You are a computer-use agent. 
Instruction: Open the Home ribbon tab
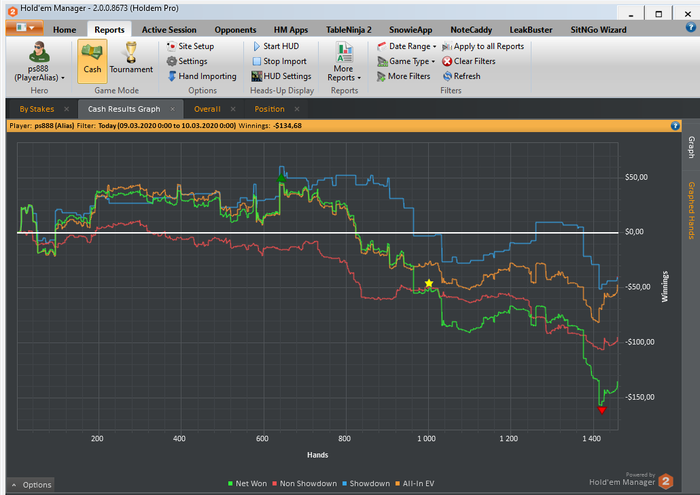tap(64, 30)
